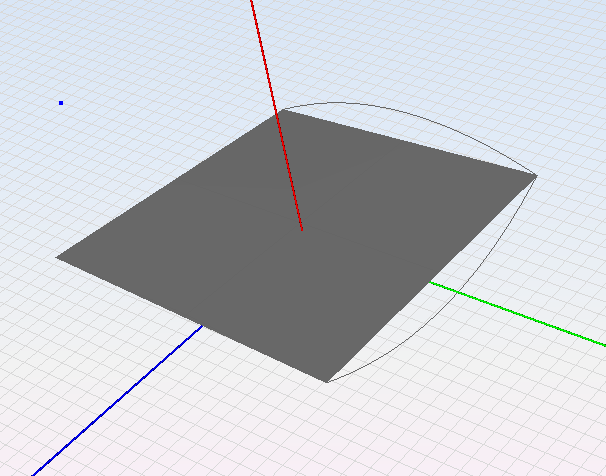Select the plane's upper-right edge
Image resolution: width=606 pixels, height=476 pixels.
click(407, 144)
